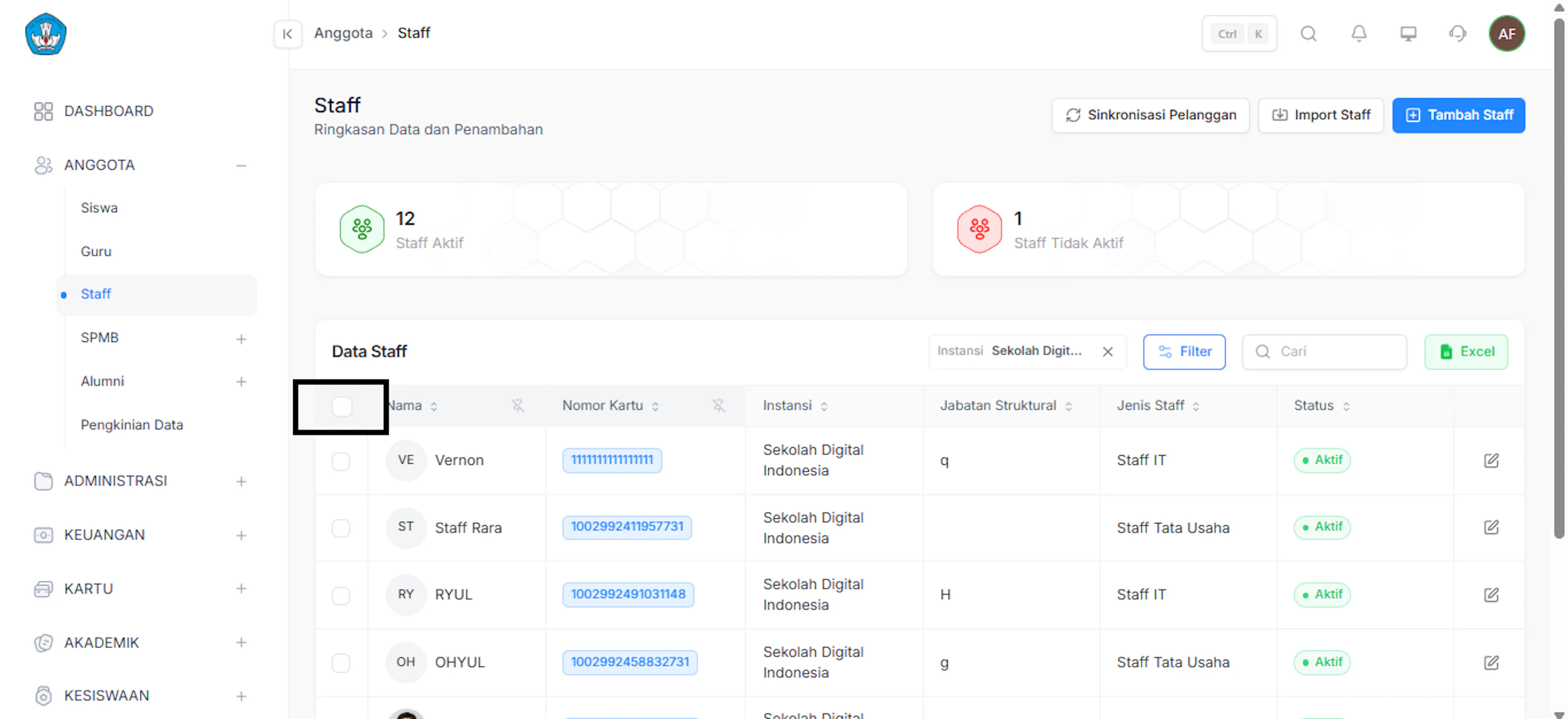Clear the Instansi filter with the X
This screenshot has width=1568, height=719.
pyautogui.click(x=1107, y=351)
